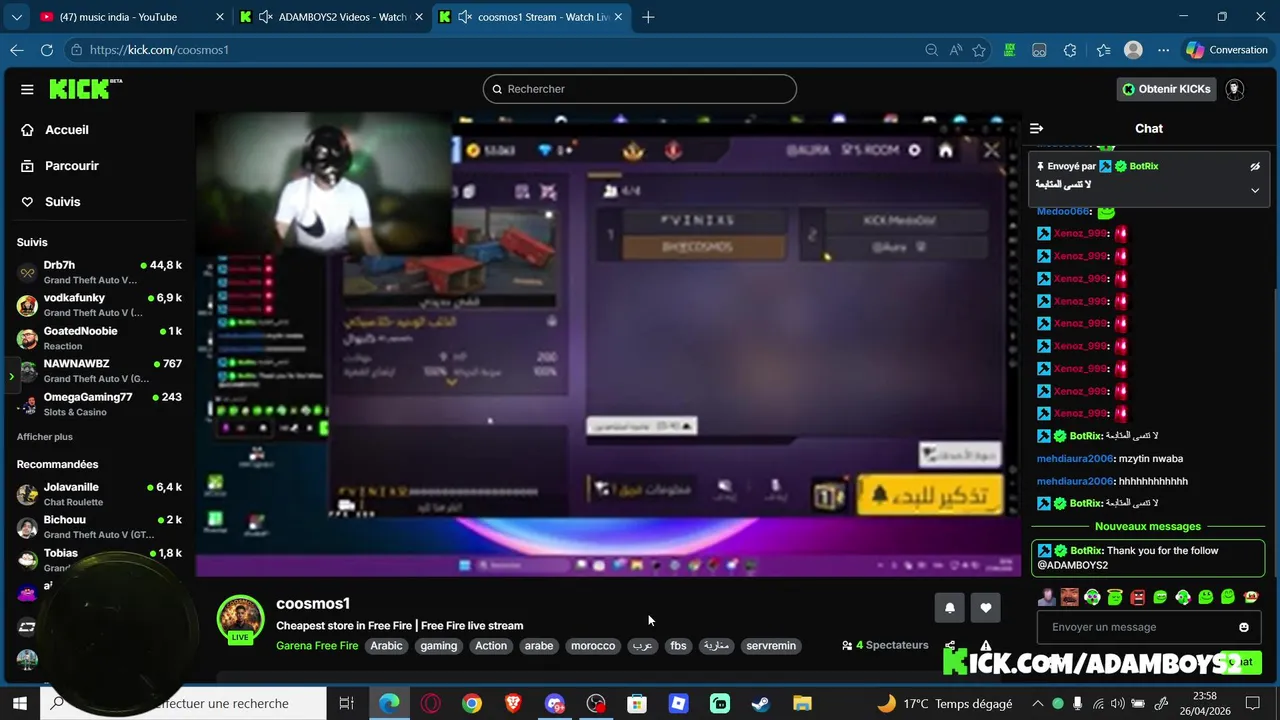Expand the pinned message chevron
The width and height of the screenshot is (1280, 720).
[1255, 190]
